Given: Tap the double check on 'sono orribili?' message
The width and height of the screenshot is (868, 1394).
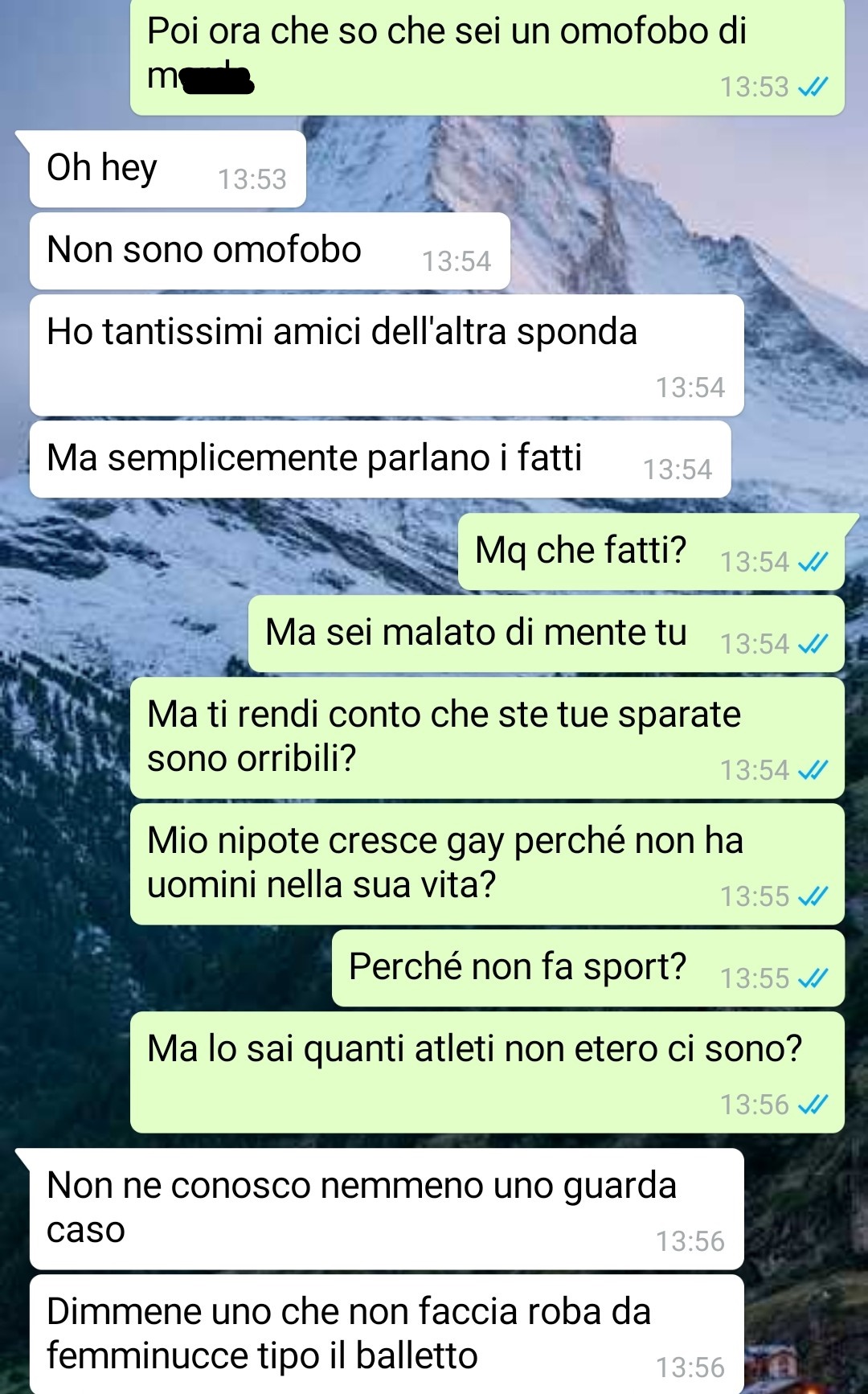Looking at the screenshot, I should pos(813,769).
